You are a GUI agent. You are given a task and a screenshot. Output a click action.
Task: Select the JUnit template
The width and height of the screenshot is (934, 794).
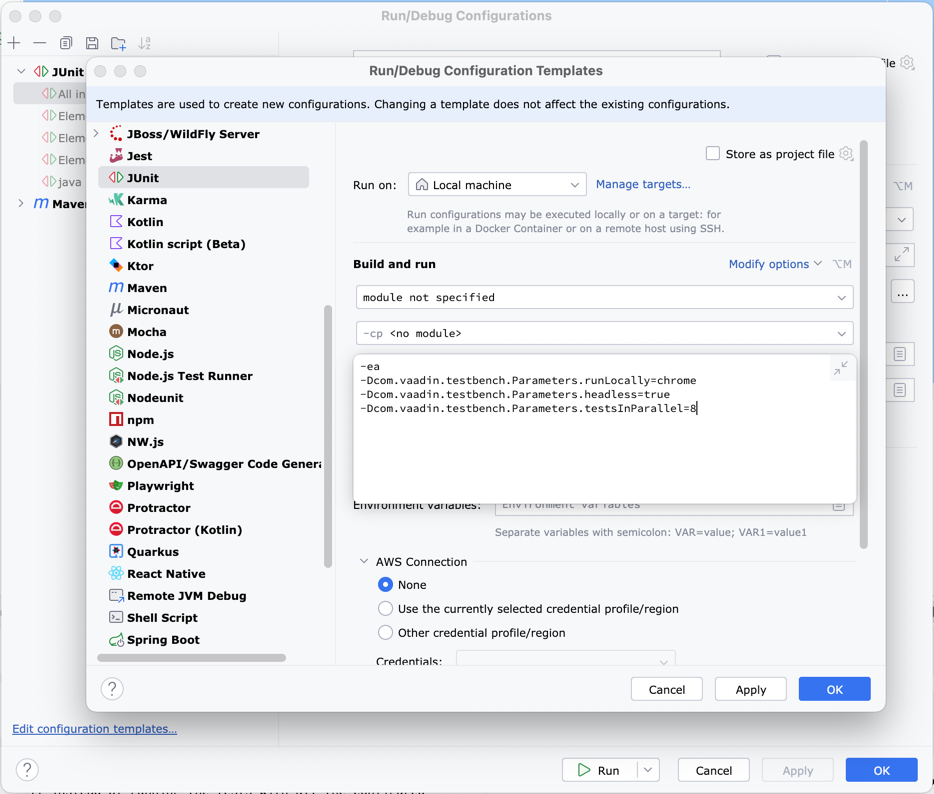pos(204,178)
